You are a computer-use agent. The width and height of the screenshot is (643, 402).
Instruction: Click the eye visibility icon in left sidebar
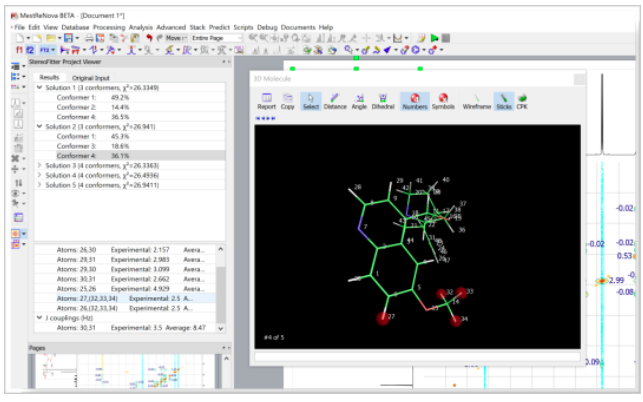pyautogui.click(x=16, y=193)
